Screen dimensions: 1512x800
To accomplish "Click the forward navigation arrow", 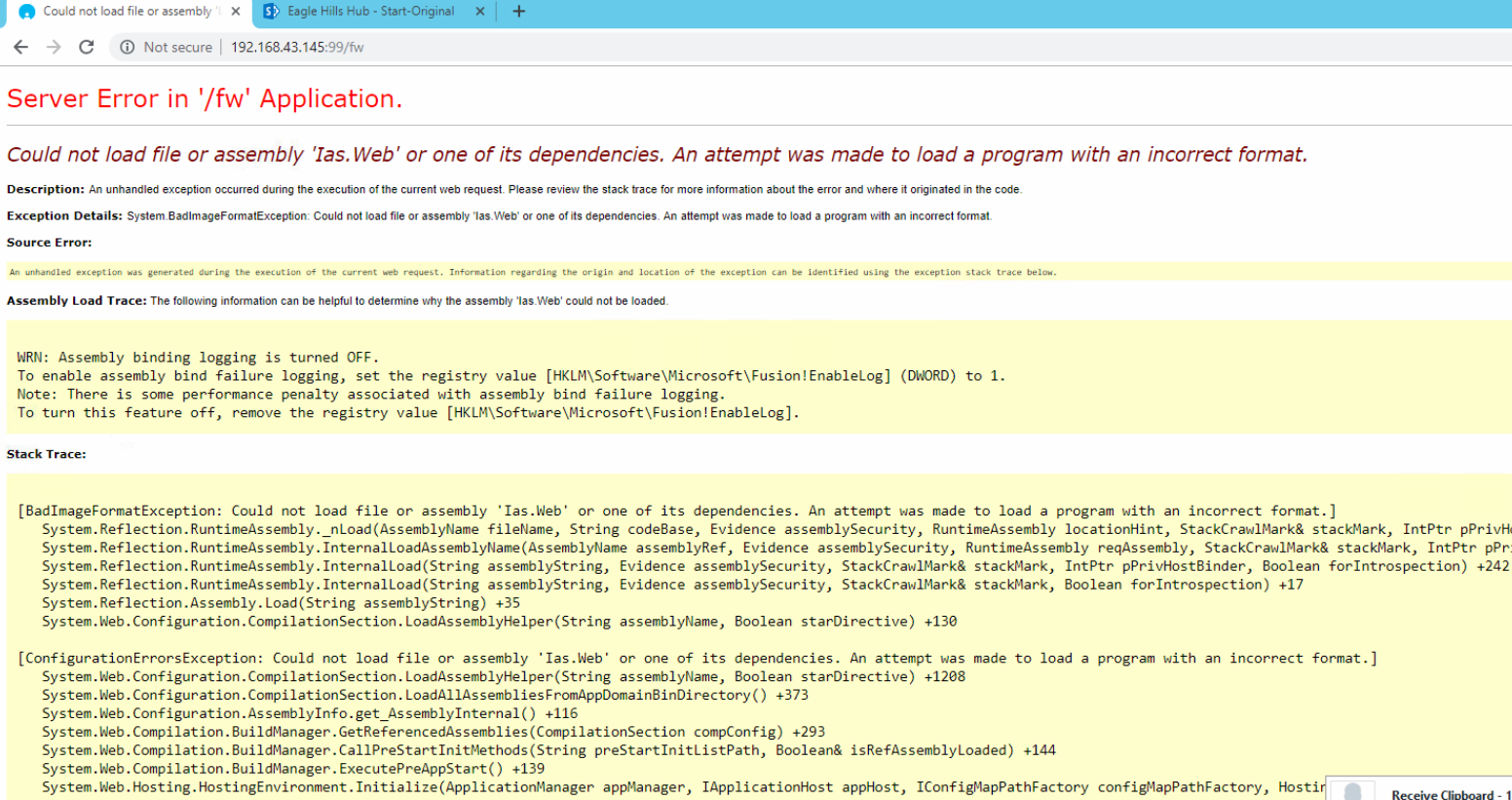I will (54, 46).
